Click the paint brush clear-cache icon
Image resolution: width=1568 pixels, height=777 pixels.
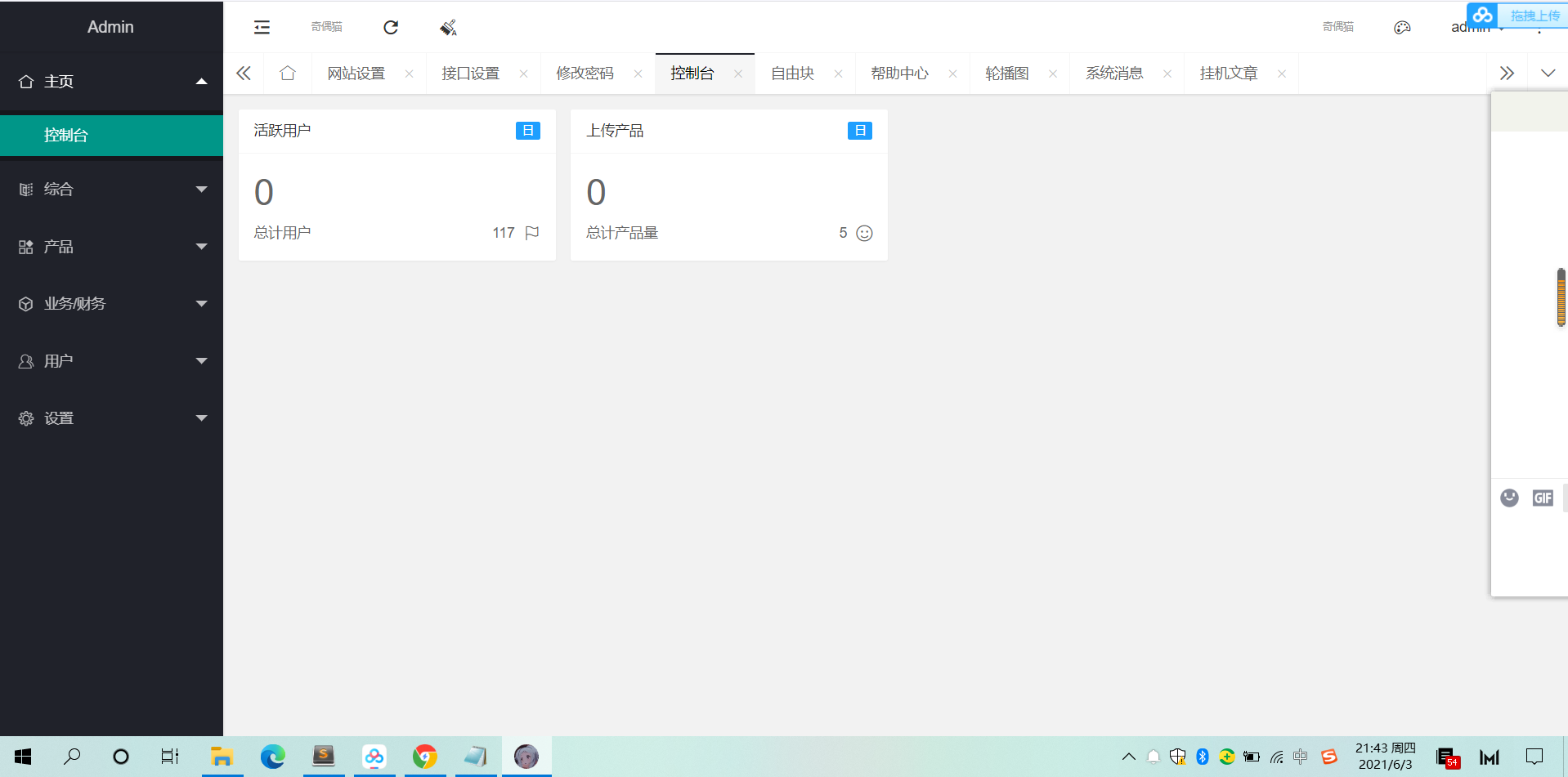point(448,27)
